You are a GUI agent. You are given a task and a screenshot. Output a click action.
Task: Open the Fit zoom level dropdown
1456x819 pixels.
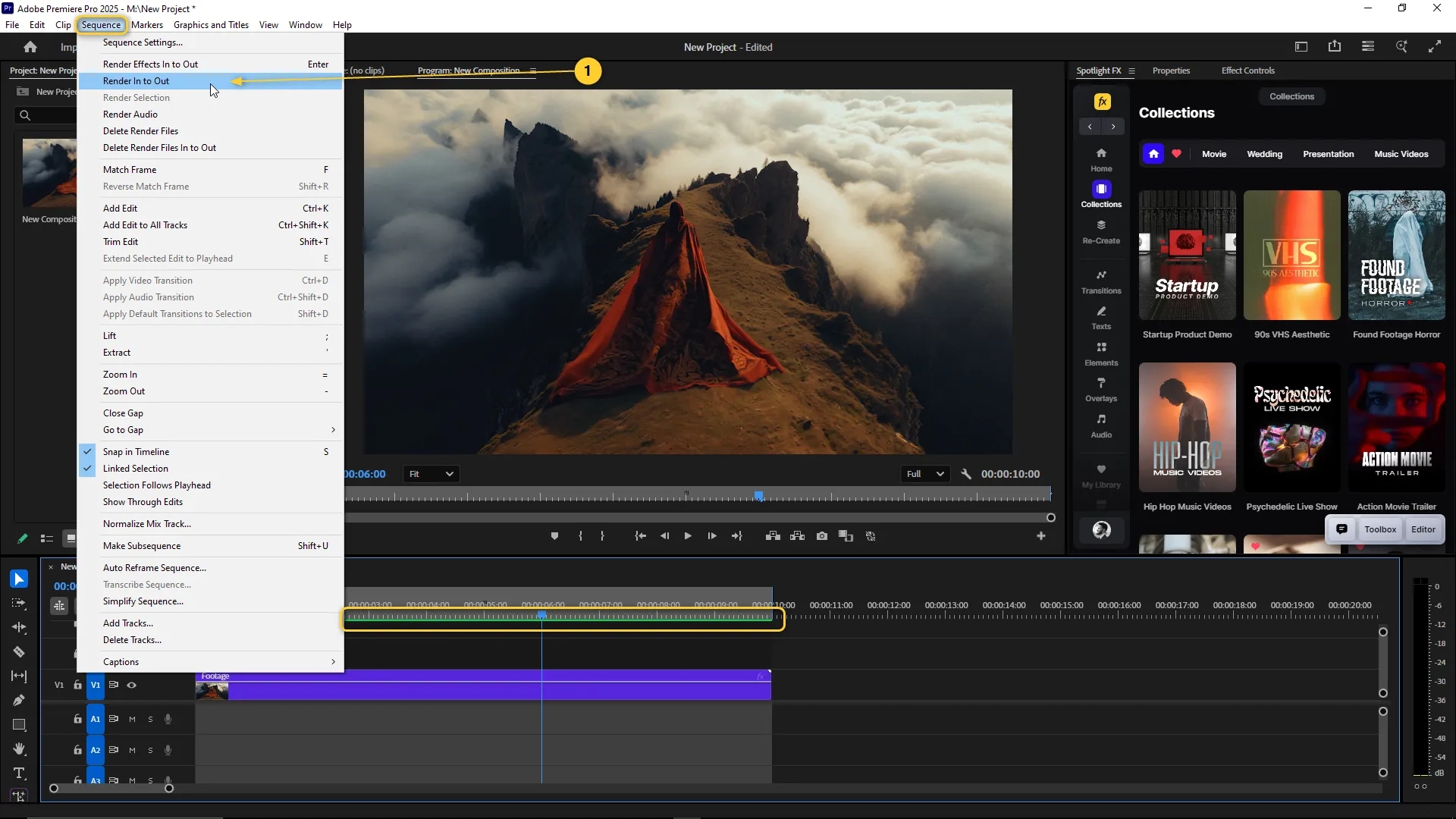pos(431,474)
